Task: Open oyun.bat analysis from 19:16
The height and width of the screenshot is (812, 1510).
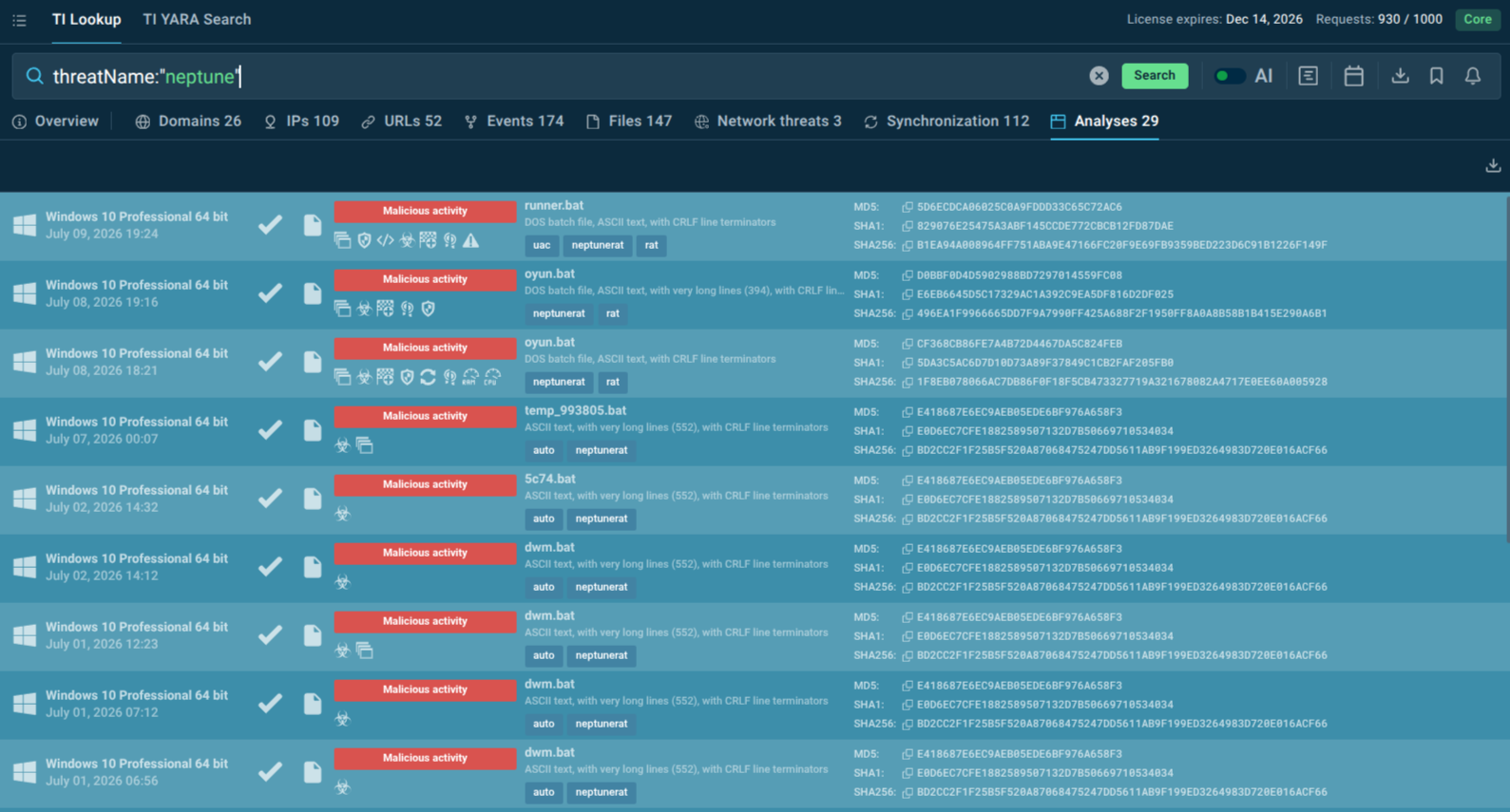Action: pos(549,274)
